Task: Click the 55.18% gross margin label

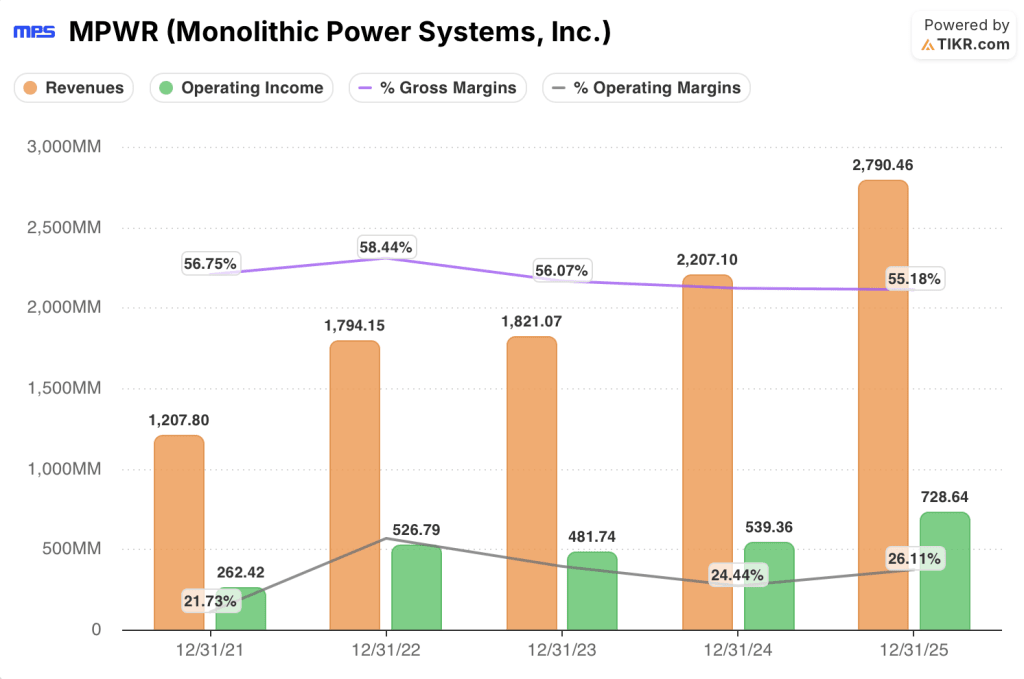Action: pos(914,279)
